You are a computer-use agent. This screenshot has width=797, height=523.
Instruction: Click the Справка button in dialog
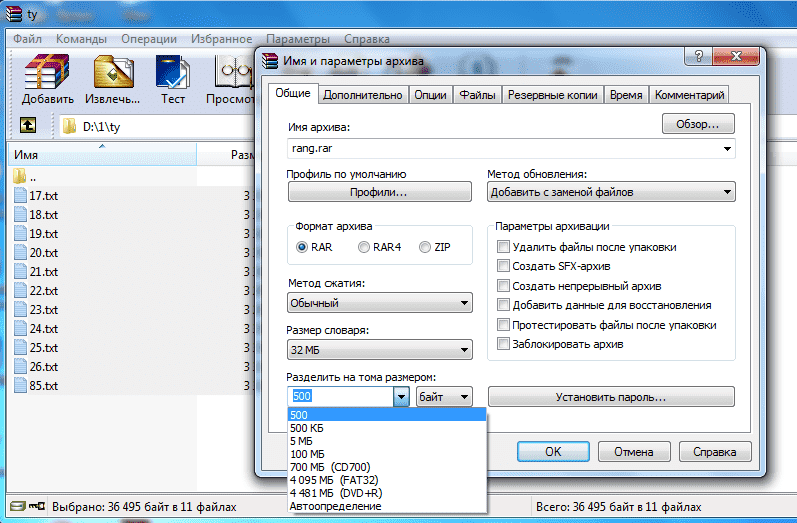pyautogui.click(x=715, y=451)
